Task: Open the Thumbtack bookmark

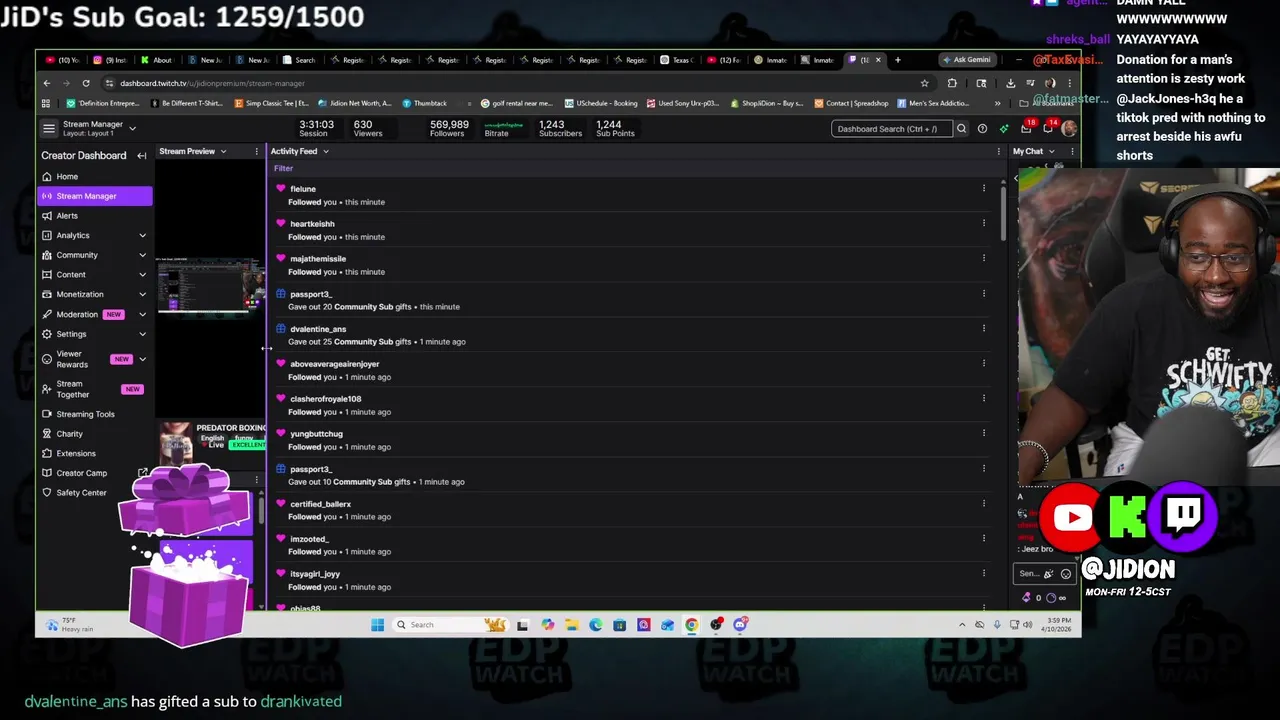Action: click(x=425, y=103)
